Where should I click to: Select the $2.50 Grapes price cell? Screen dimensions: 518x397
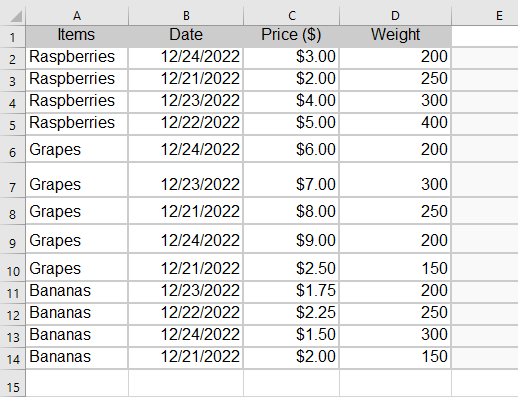[x=292, y=267]
